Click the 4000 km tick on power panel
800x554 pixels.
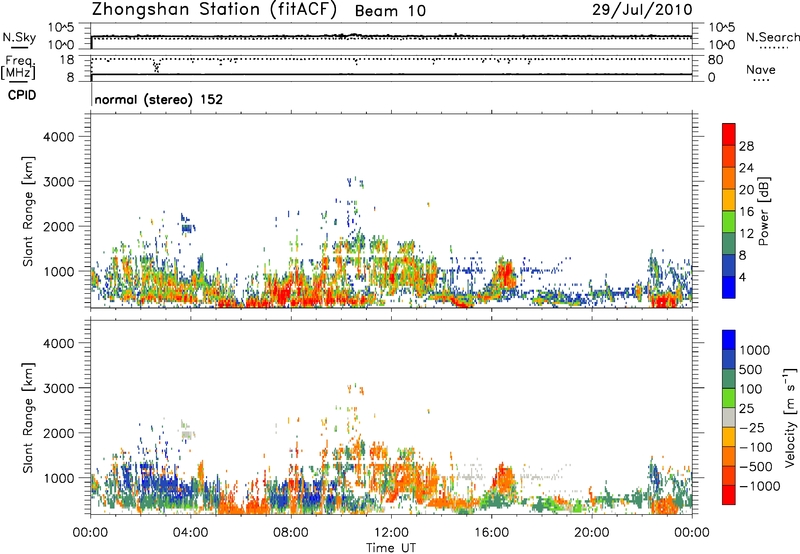[x=58, y=137]
